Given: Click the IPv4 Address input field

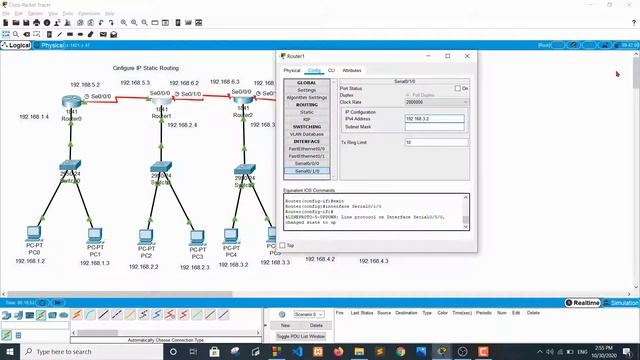Looking at the screenshot, I should coord(435,119).
